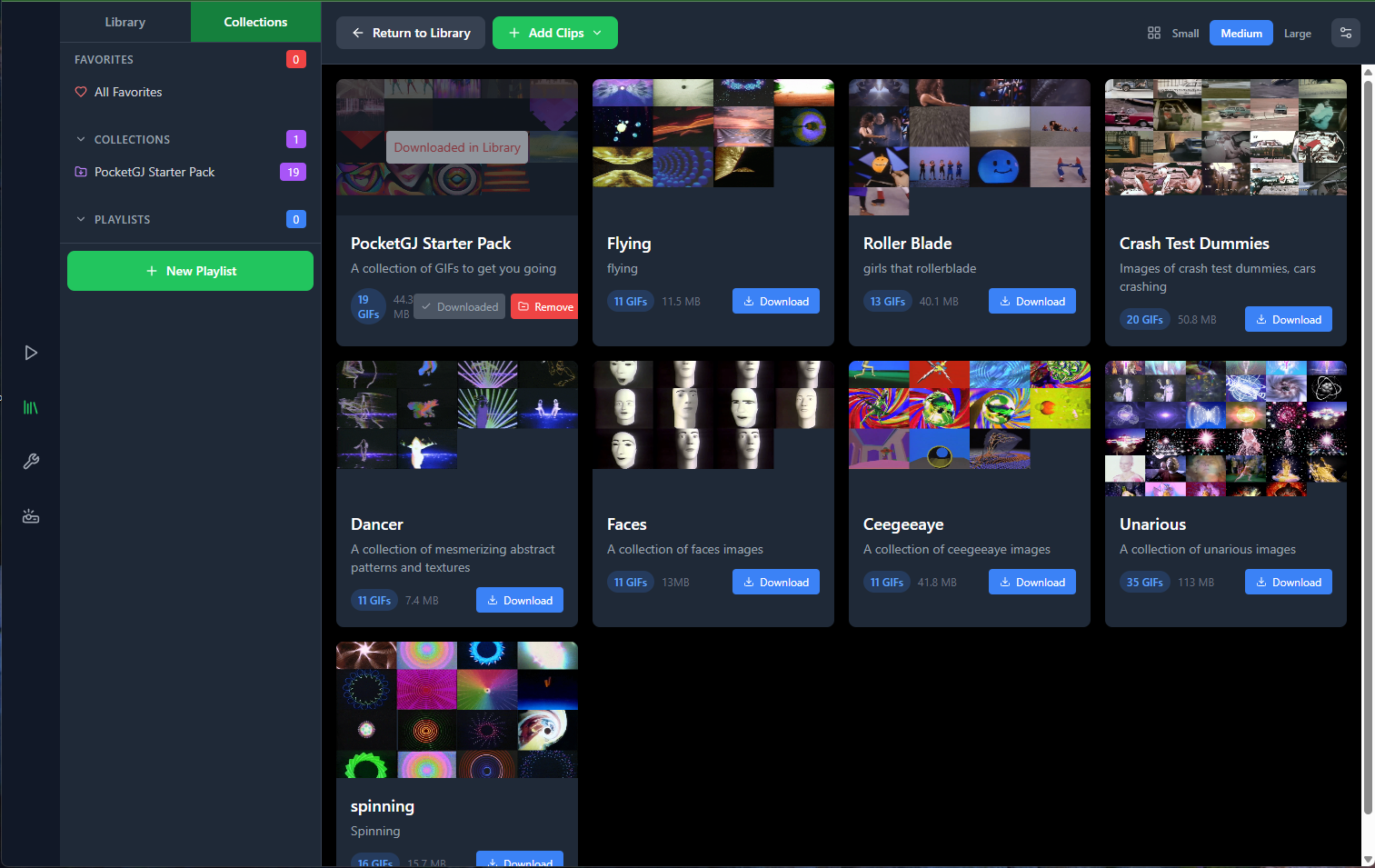The image size is (1375, 868).
Task: Switch to the Library tab
Action: (x=125, y=22)
